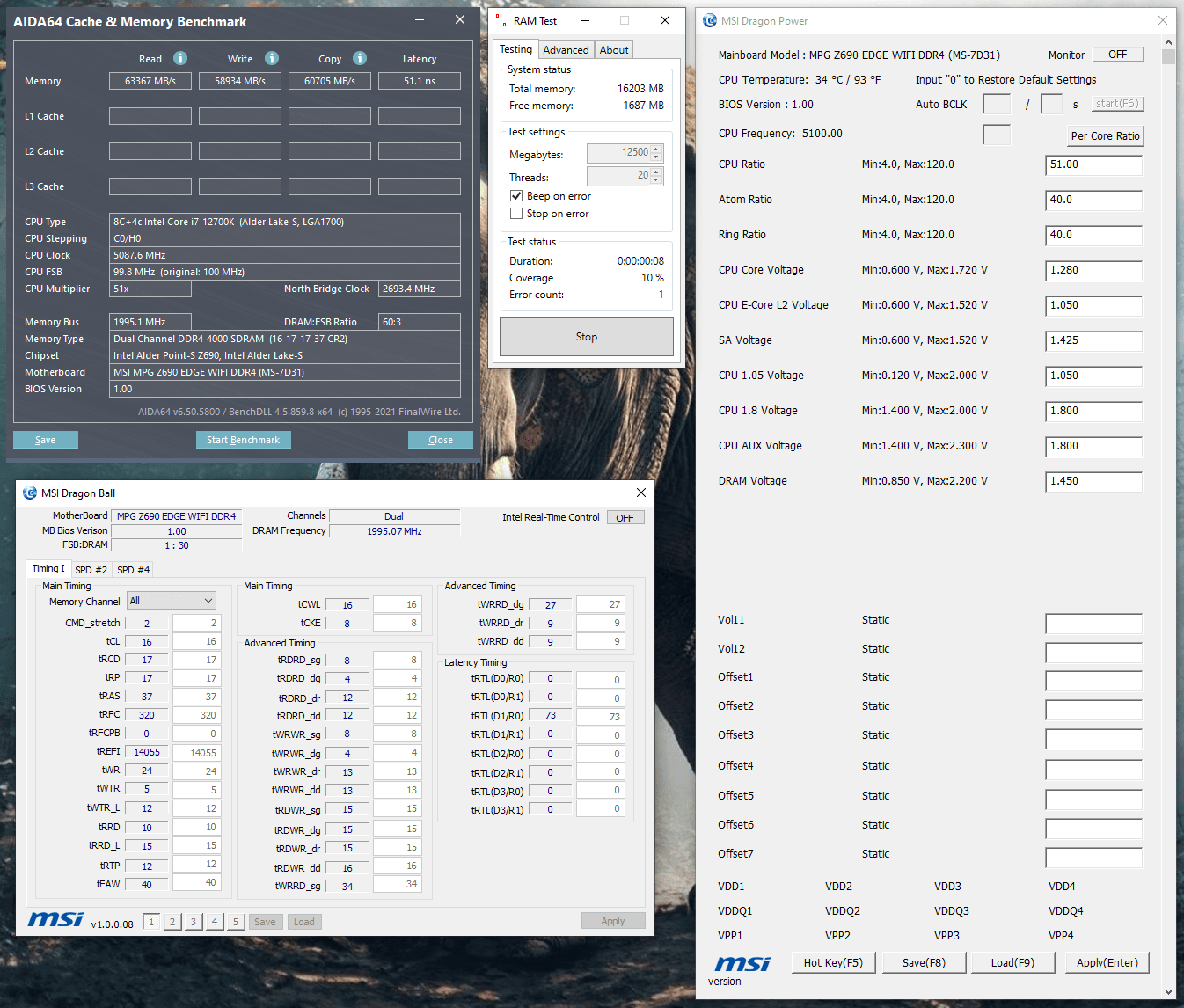The width and height of the screenshot is (1184, 1008).
Task: Click the DRAM Voltage input field
Action: 1093,481
